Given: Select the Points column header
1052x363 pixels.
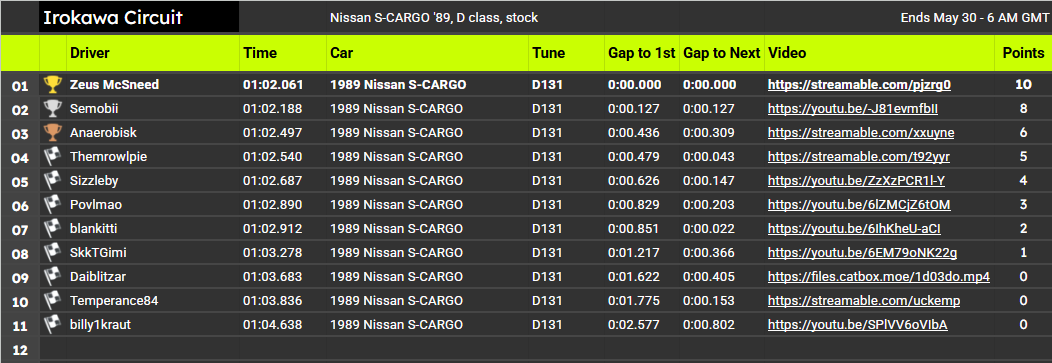Looking at the screenshot, I should 1023,53.
